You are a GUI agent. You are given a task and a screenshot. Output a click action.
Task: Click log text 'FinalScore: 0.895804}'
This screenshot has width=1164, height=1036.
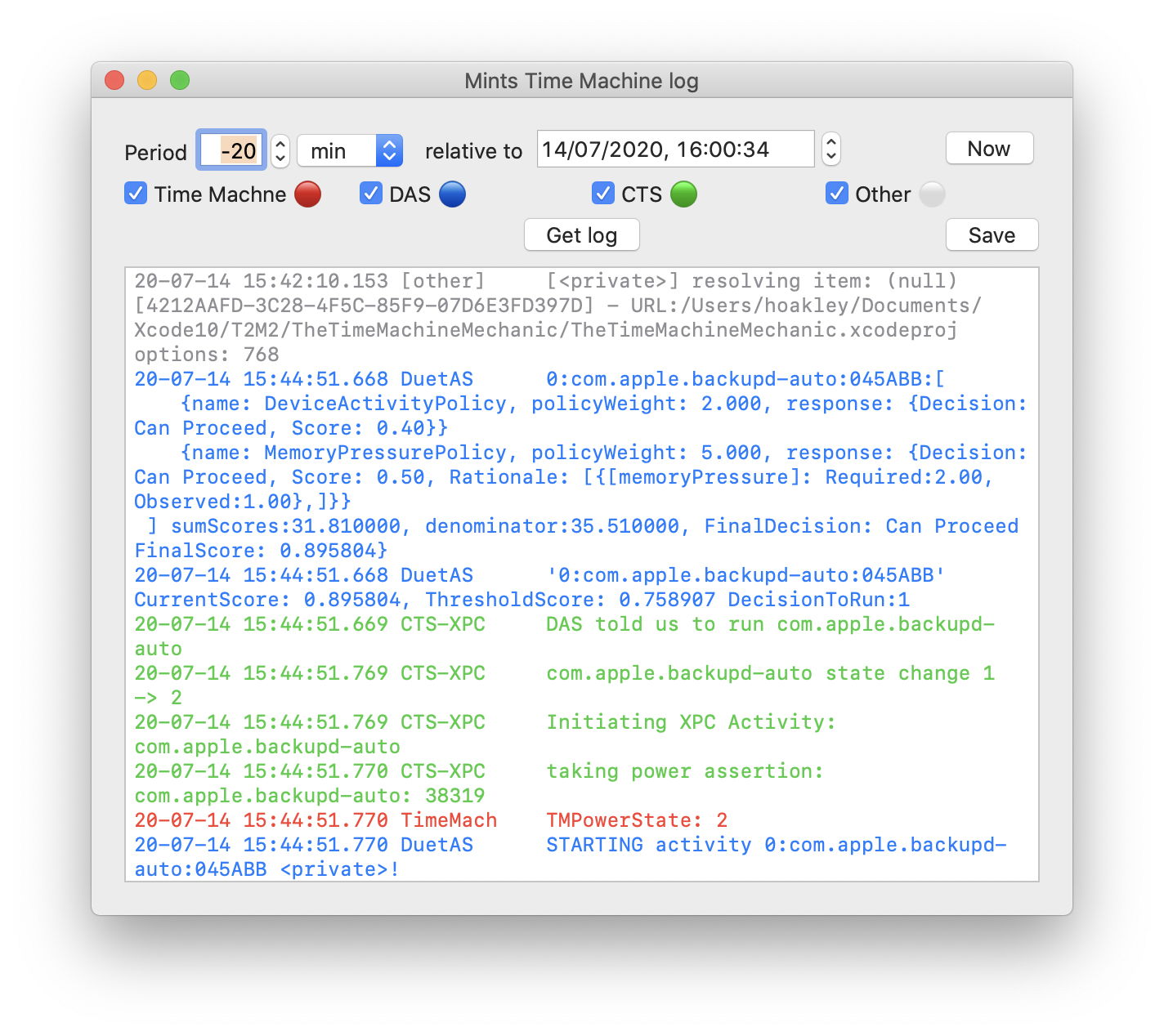click(x=261, y=551)
